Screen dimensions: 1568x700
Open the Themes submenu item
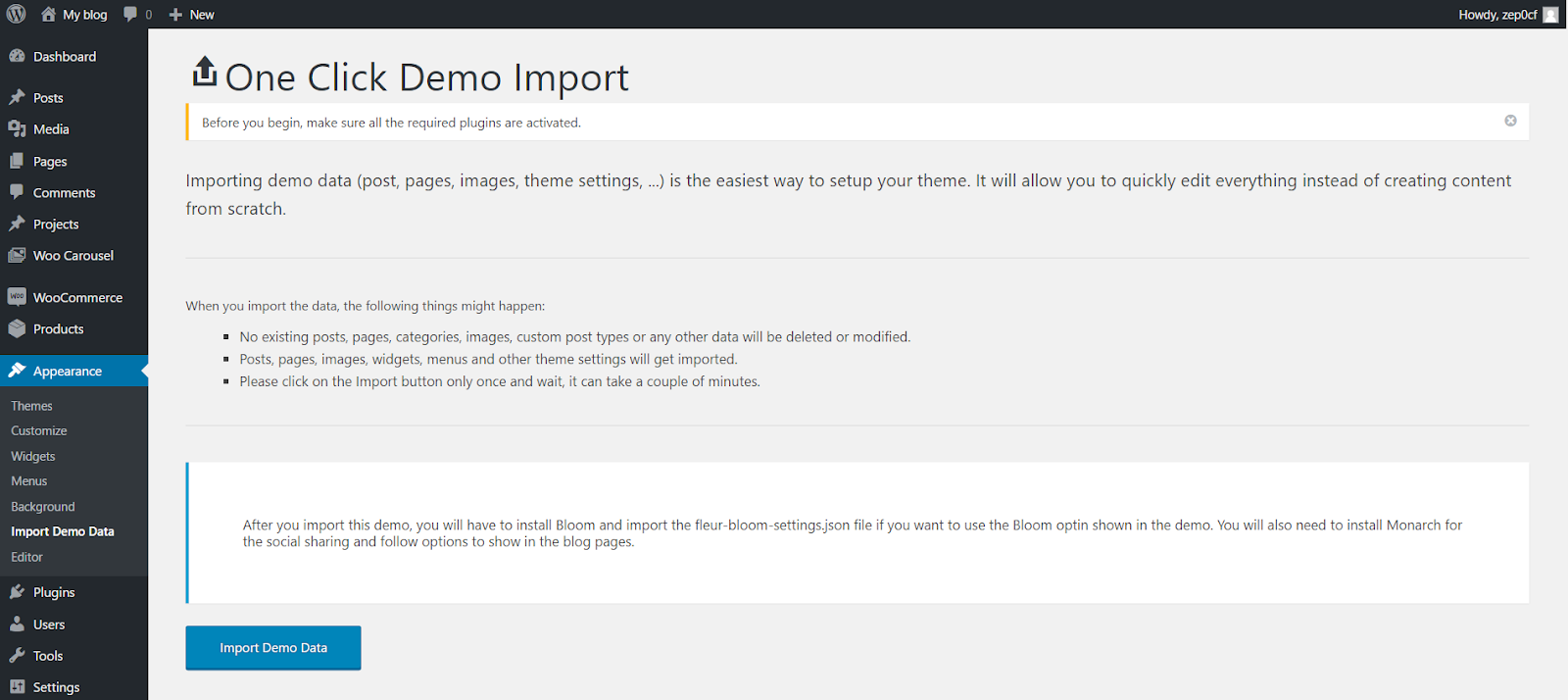click(31, 406)
